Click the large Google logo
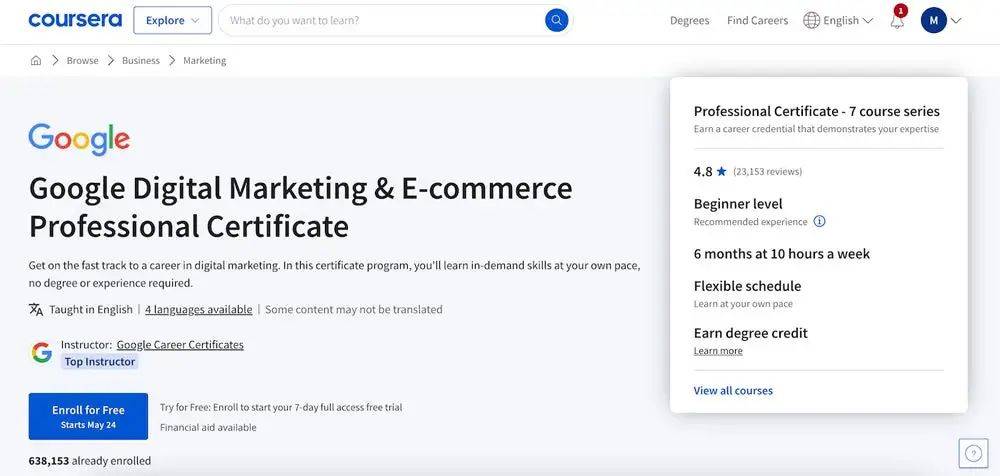 (79, 140)
